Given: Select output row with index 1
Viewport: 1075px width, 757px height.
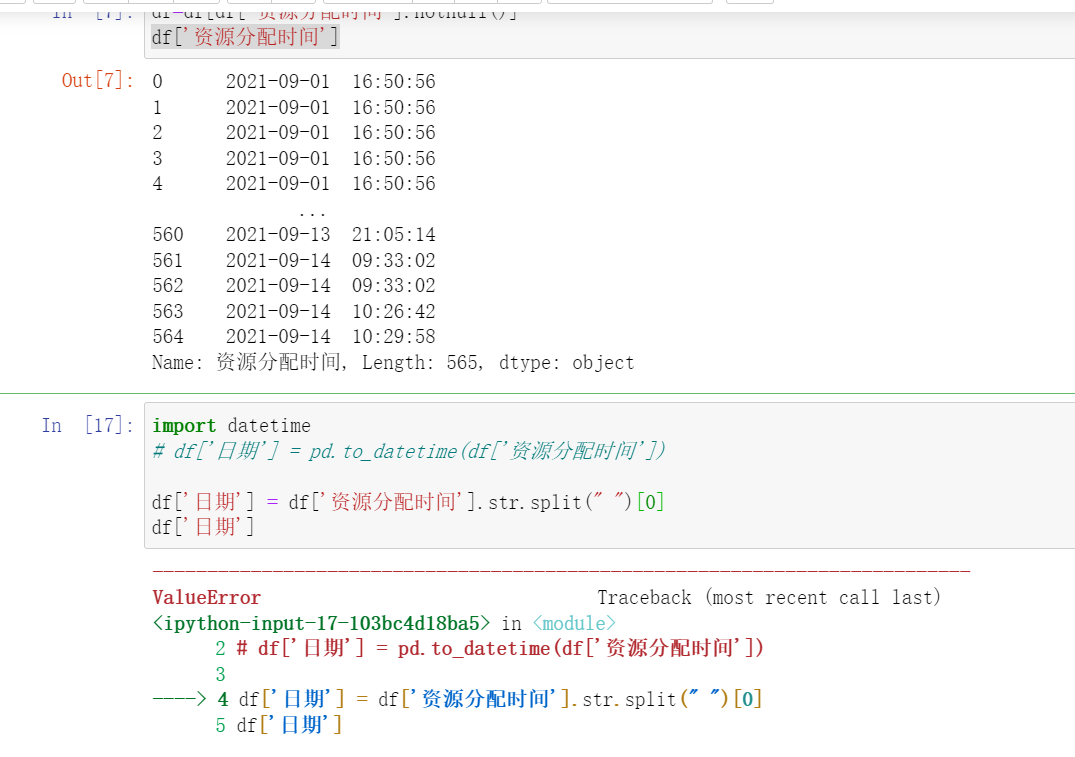Looking at the screenshot, I should point(293,108).
